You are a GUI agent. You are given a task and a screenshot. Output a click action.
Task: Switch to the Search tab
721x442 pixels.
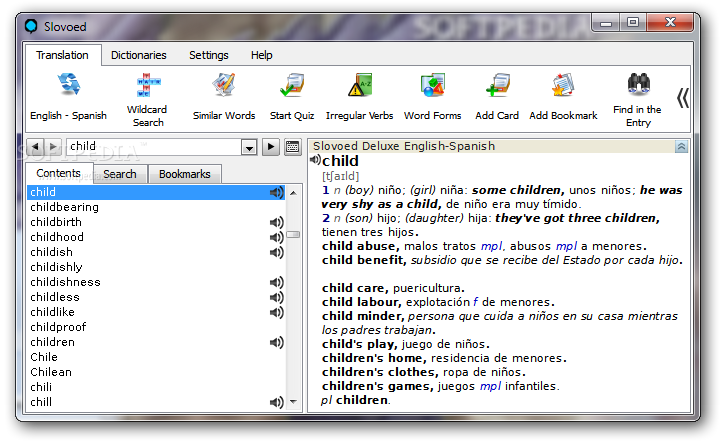(x=120, y=174)
